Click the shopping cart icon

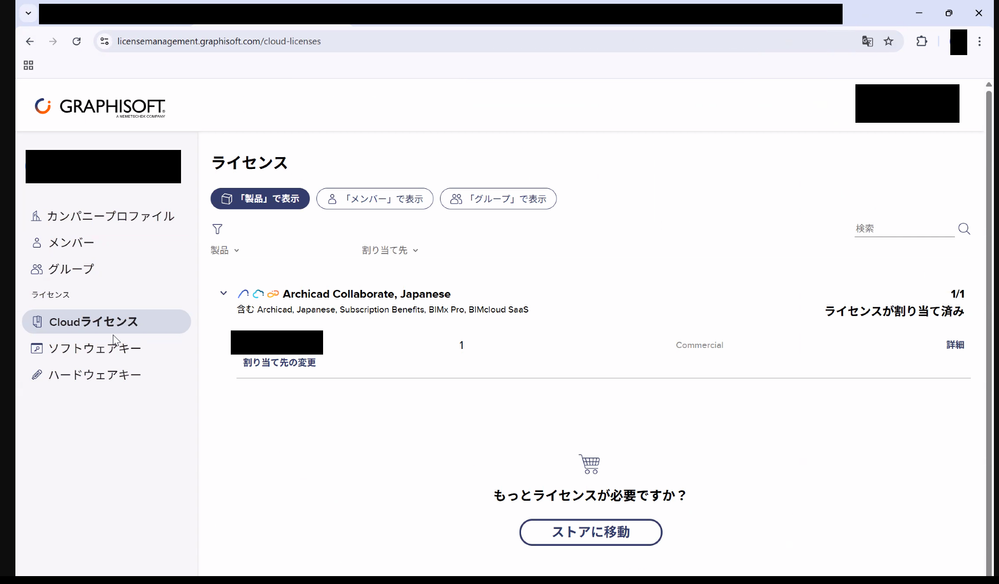[589, 464]
